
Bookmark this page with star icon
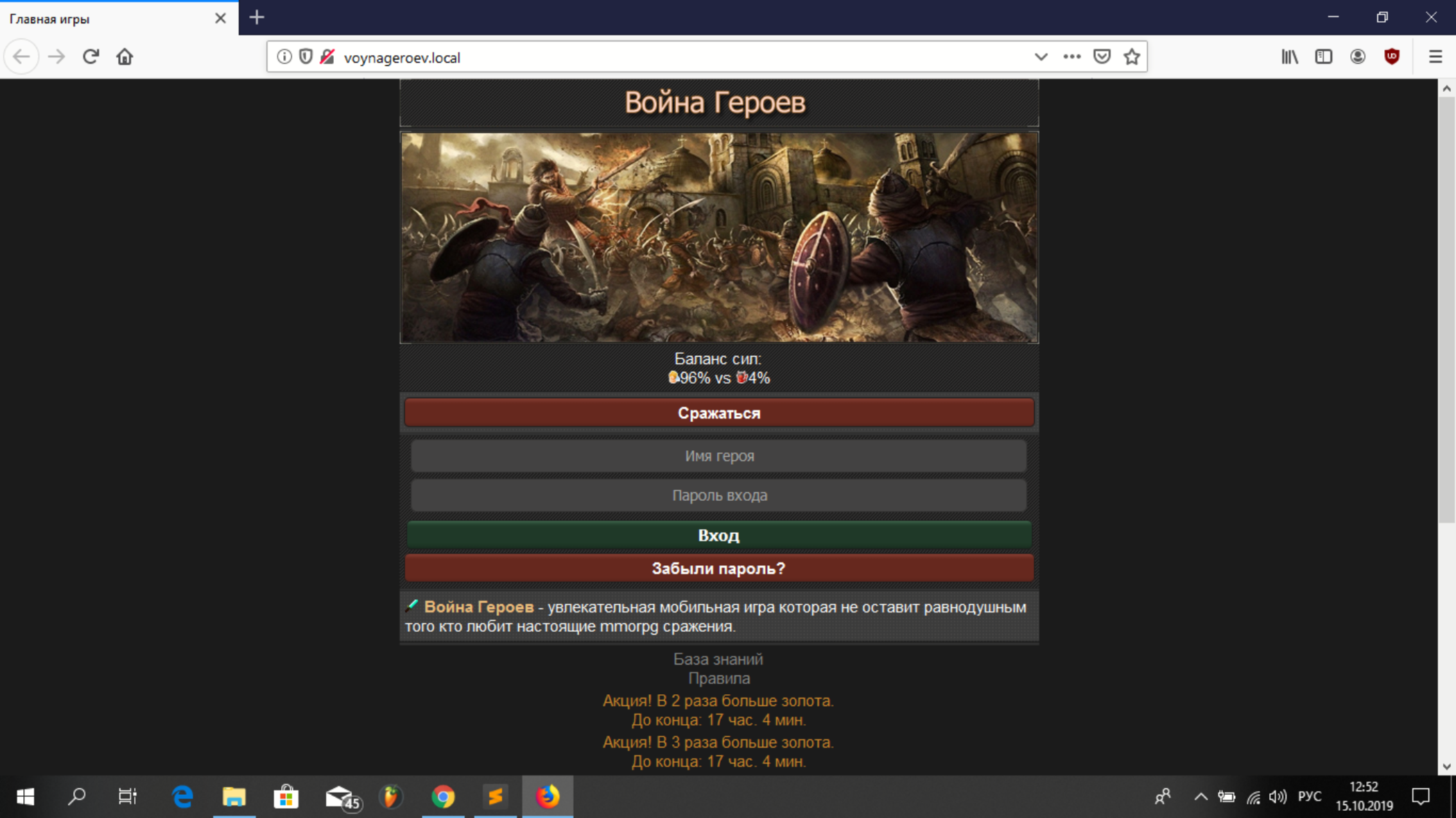[x=1132, y=57]
